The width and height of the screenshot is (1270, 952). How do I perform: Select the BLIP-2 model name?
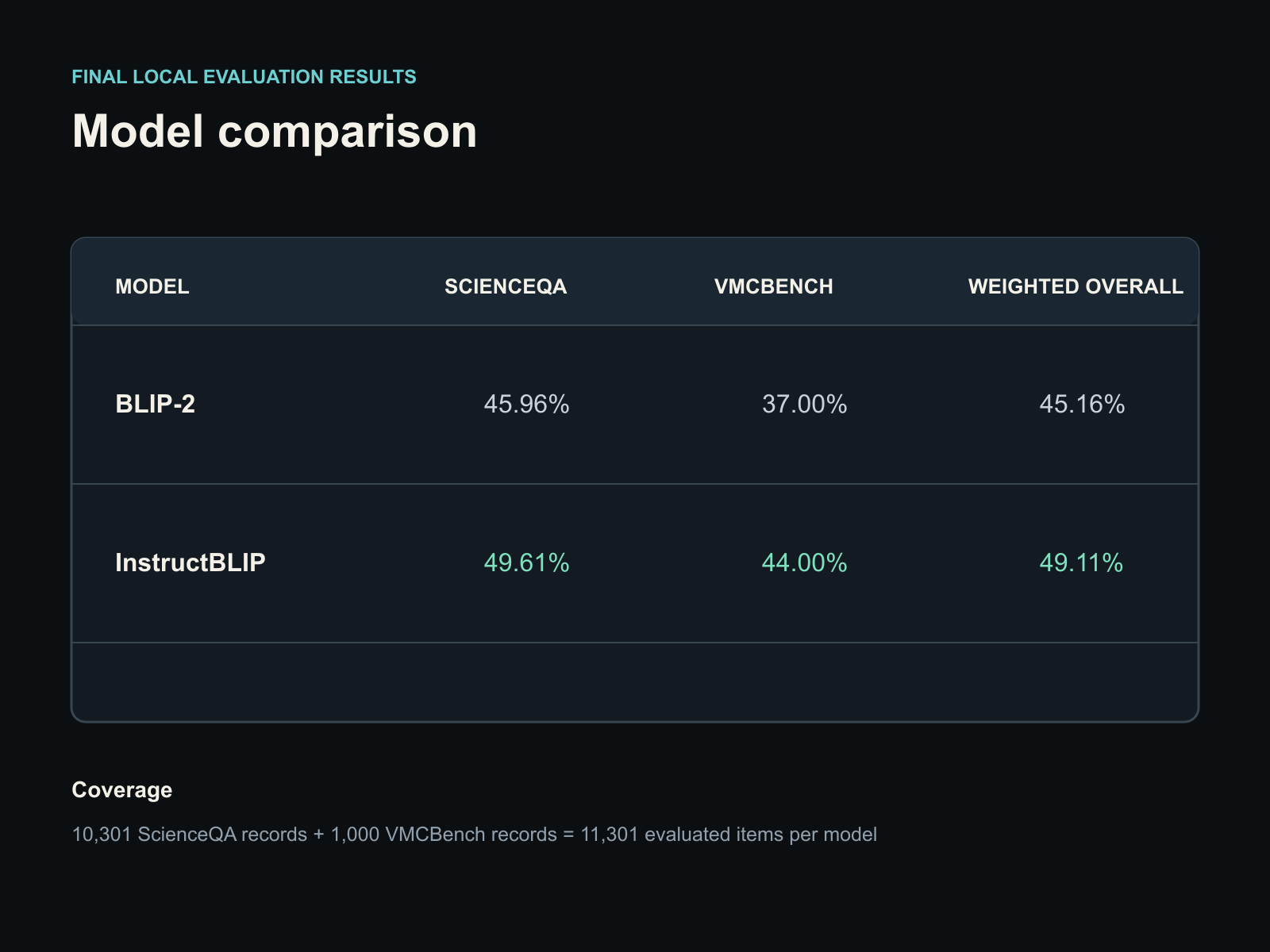click(156, 404)
